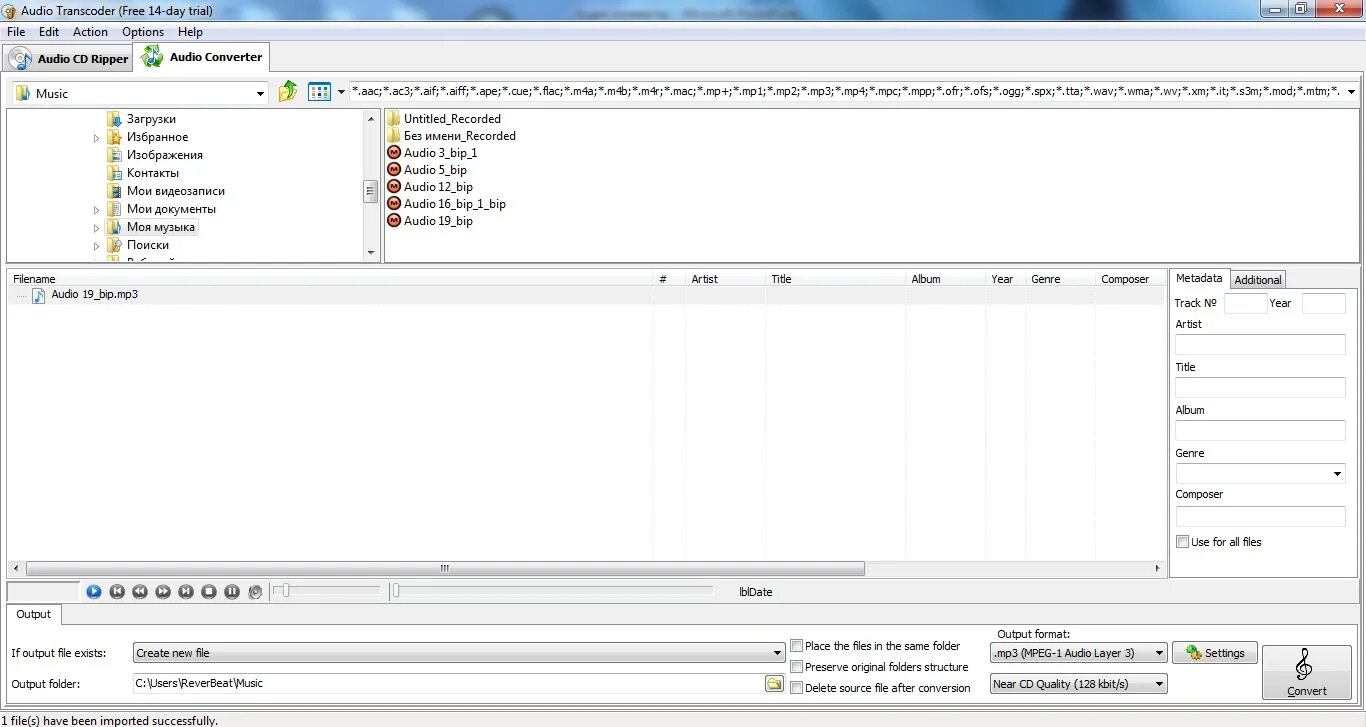Viewport: 1366px width, 727px height.
Task: Select the Audio 3_bip_1 file icon
Action: (x=393, y=153)
